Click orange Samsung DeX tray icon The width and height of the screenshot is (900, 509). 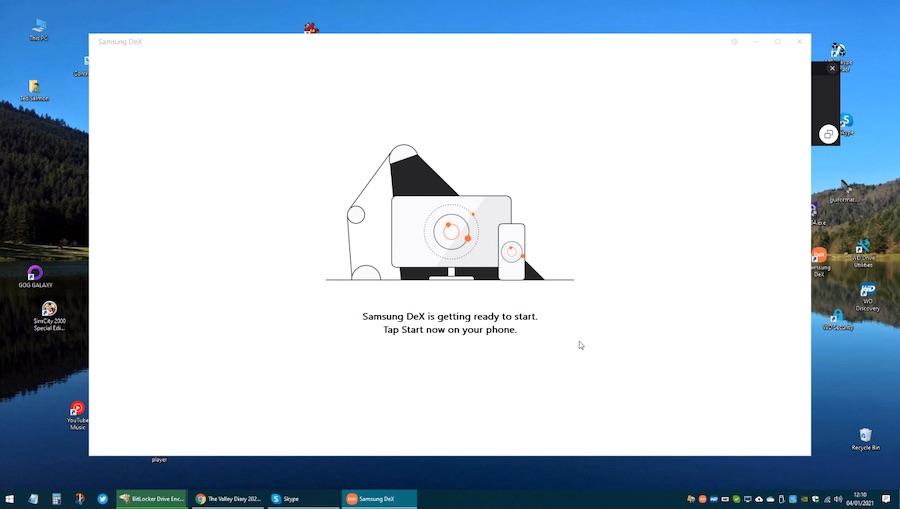pyautogui.click(x=703, y=499)
